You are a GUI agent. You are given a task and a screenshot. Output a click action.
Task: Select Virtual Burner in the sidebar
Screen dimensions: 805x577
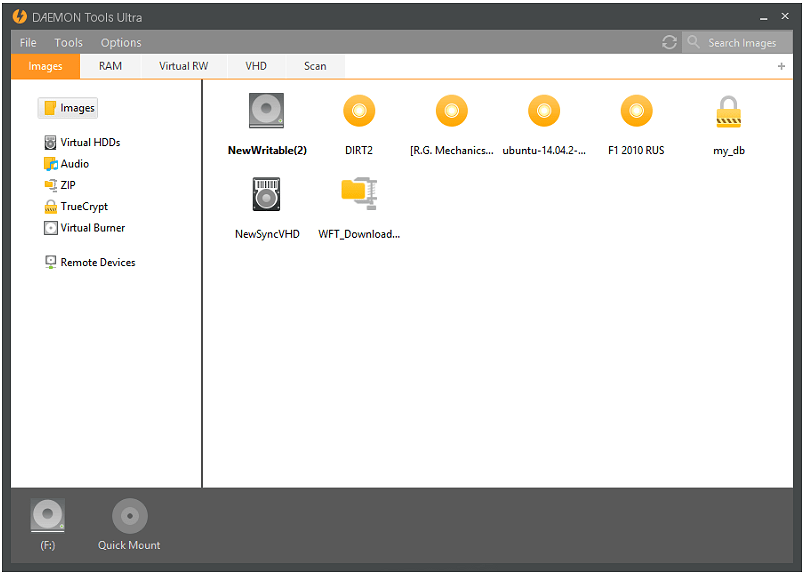pyautogui.click(x=85, y=228)
